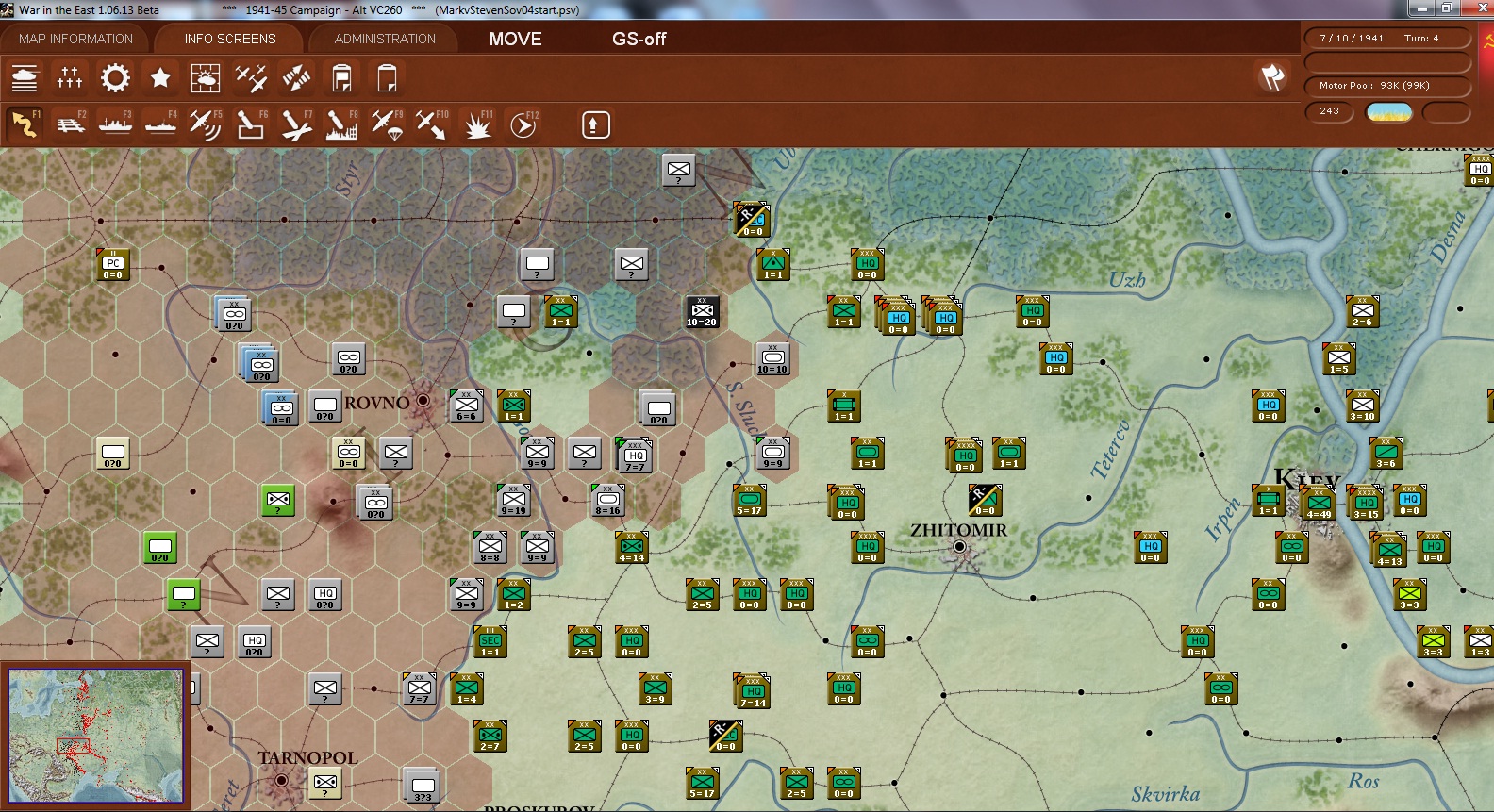Open the victory star icon
The image size is (1494, 812).
click(x=160, y=77)
